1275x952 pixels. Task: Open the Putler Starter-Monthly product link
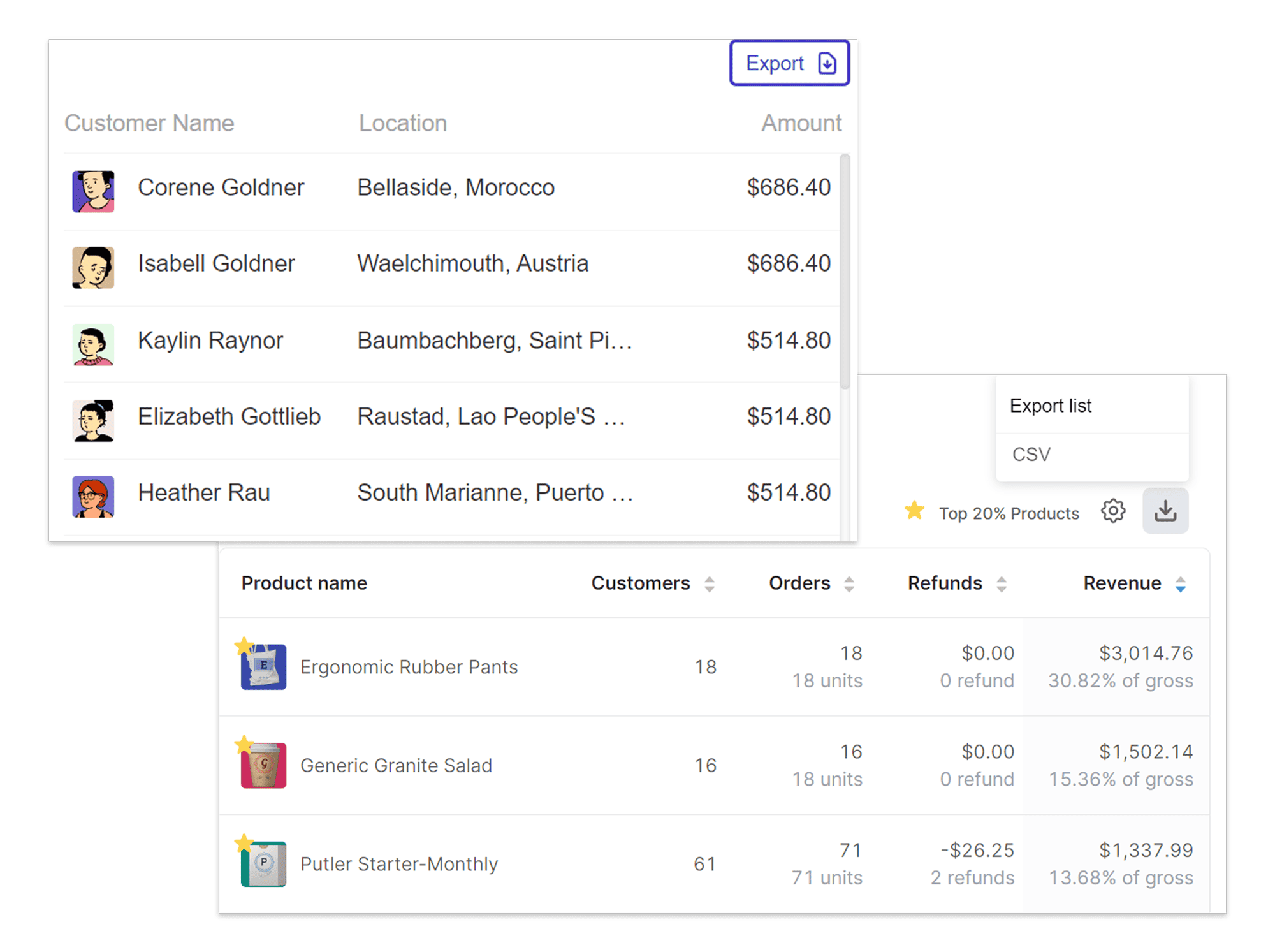tap(398, 864)
